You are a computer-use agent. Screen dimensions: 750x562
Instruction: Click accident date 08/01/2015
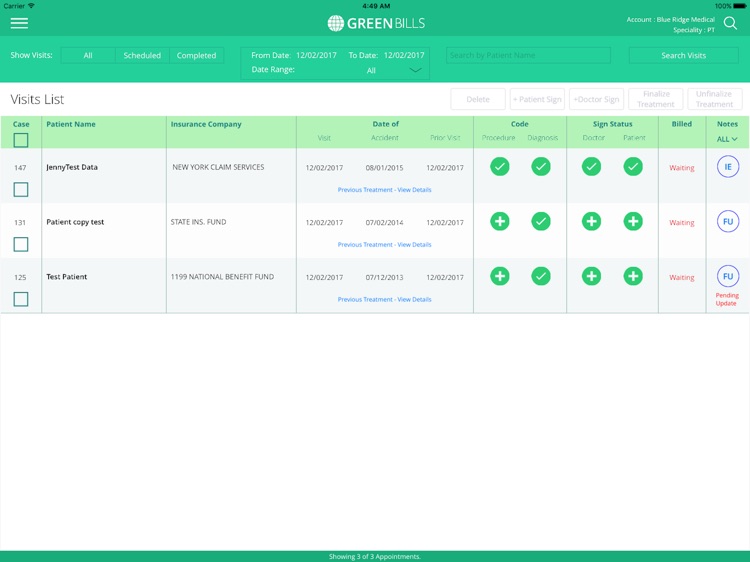click(x=384, y=168)
